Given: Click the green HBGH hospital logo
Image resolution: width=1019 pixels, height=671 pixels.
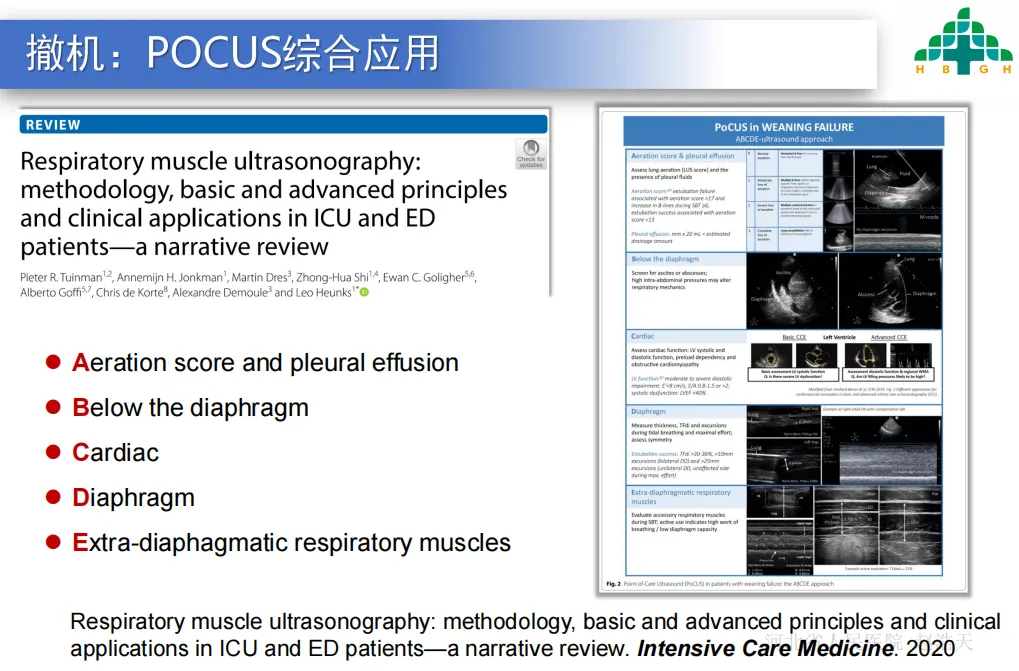Looking at the screenshot, I should (963, 41).
